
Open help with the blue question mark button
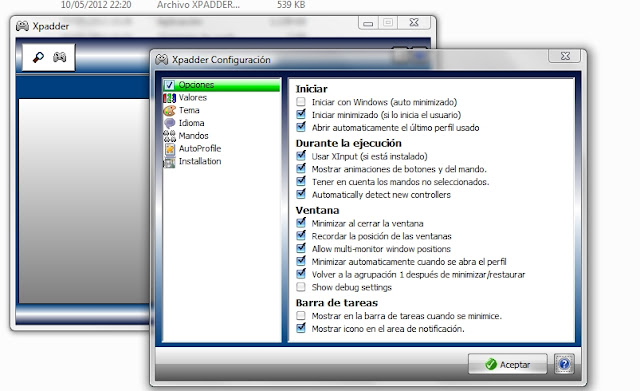[564, 364]
